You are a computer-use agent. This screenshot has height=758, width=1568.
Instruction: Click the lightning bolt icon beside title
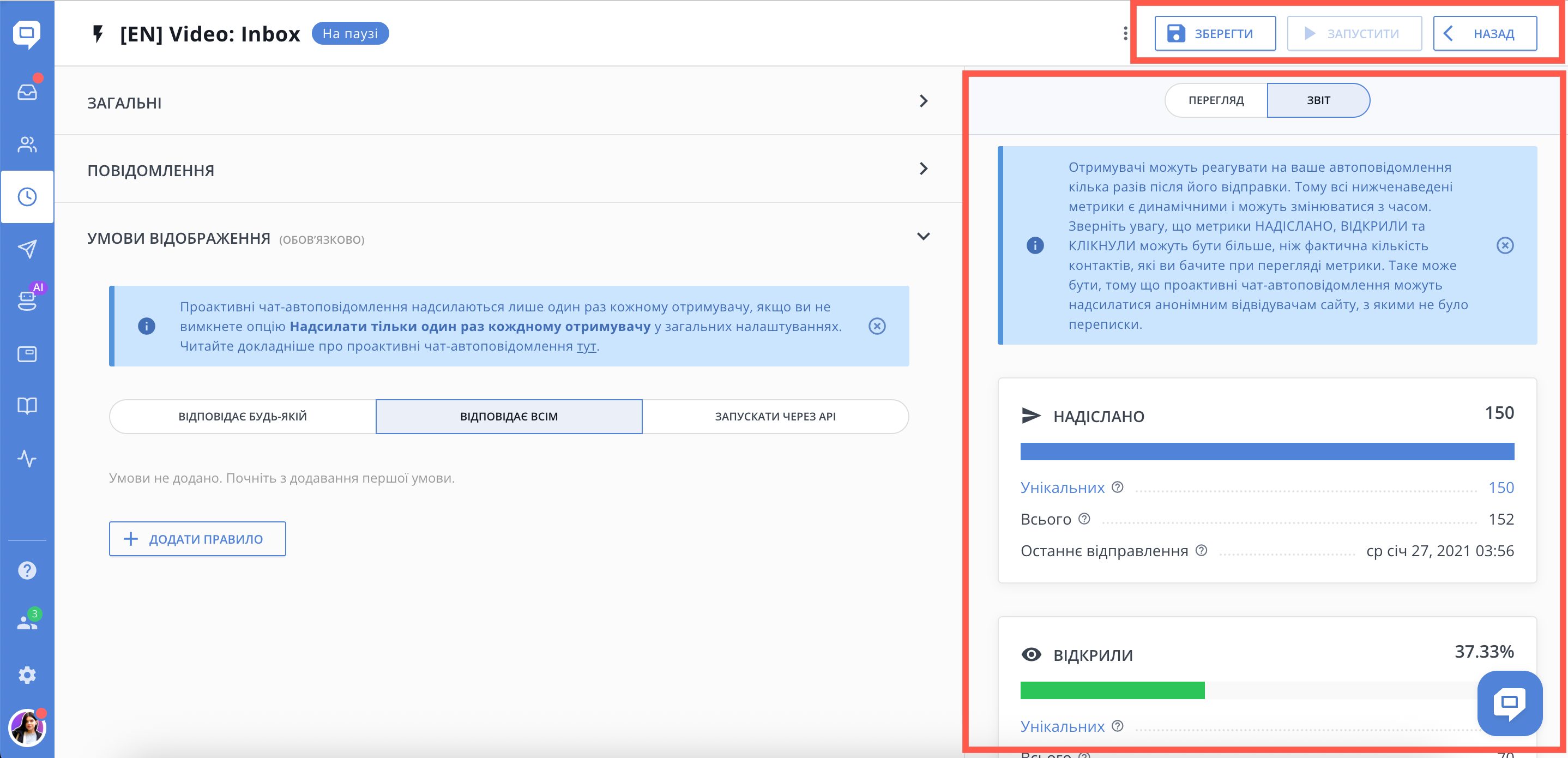tap(98, 33)
